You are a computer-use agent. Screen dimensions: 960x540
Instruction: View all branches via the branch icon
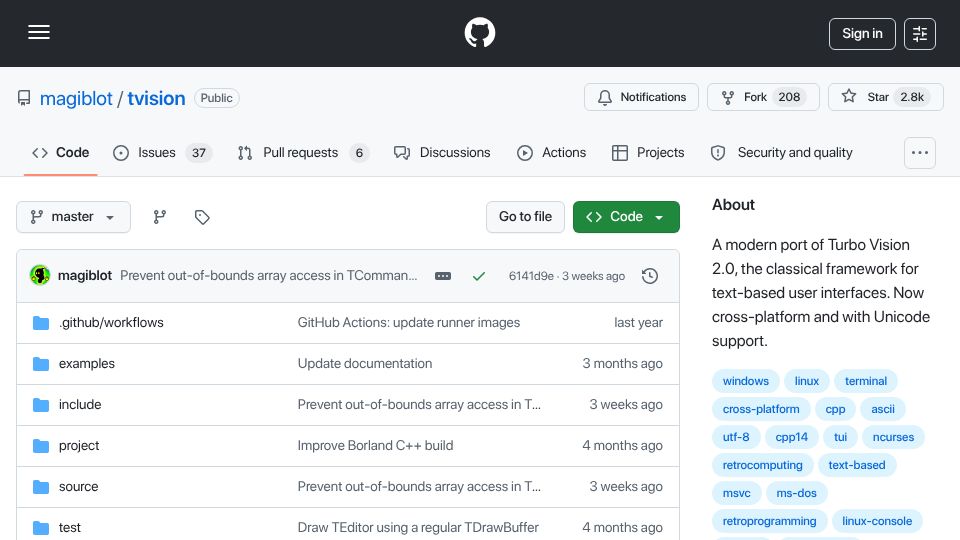coord(160,217)
